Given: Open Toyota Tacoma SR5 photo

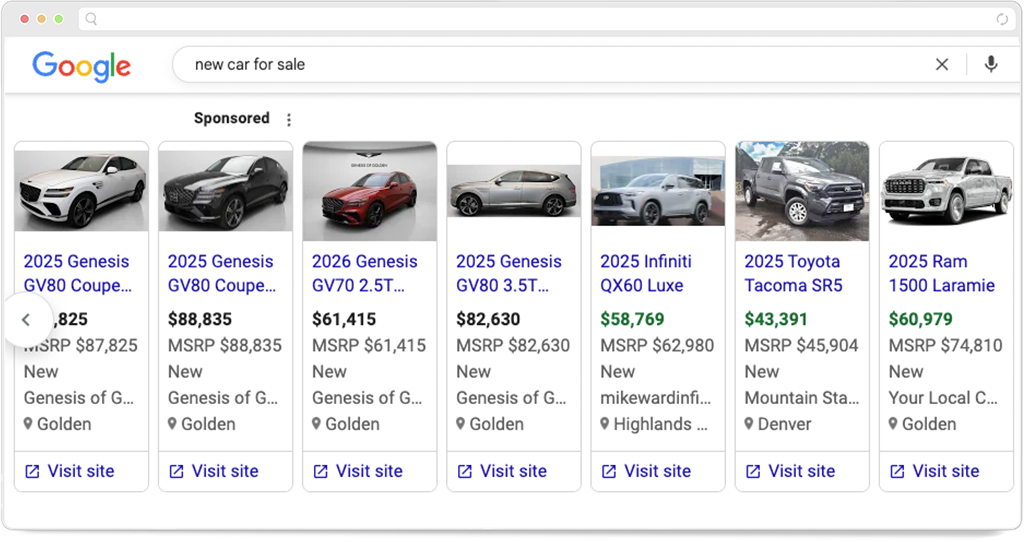Looking at the screenshot, I should [802, 191].
